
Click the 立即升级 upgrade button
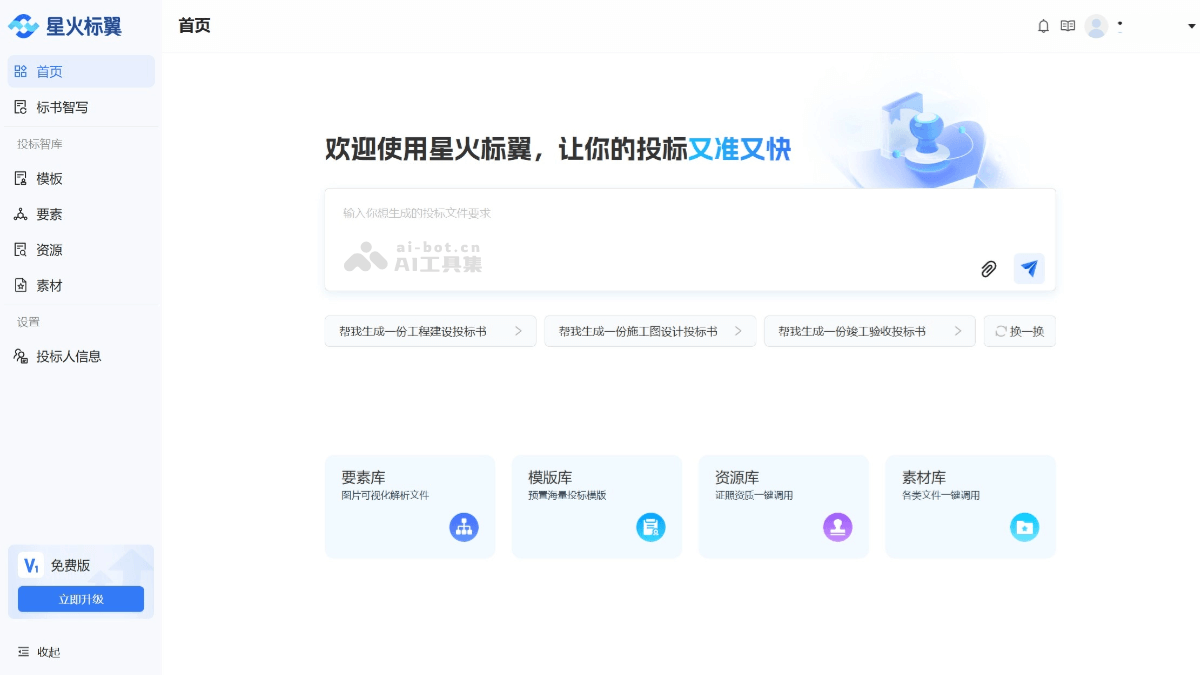click(x=81, y=598)
